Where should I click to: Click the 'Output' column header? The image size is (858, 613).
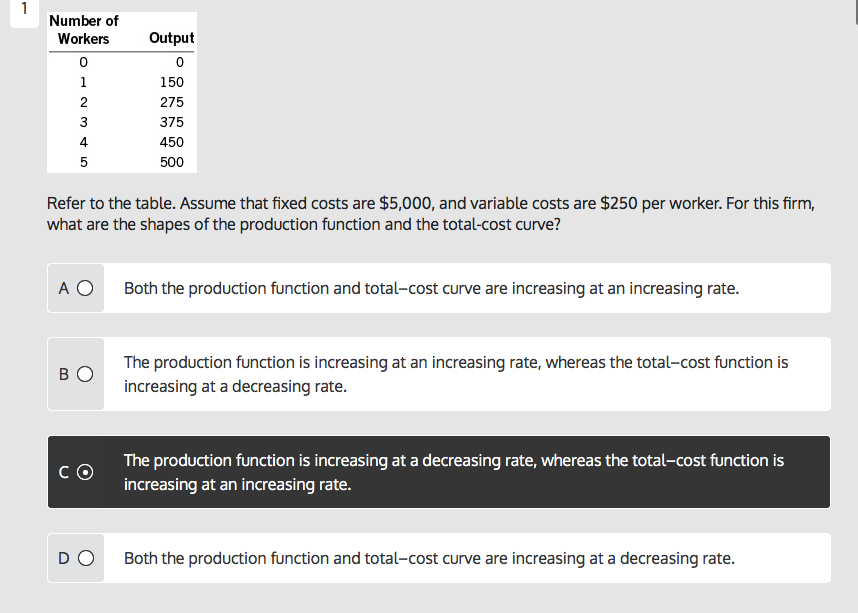(171, 38)
